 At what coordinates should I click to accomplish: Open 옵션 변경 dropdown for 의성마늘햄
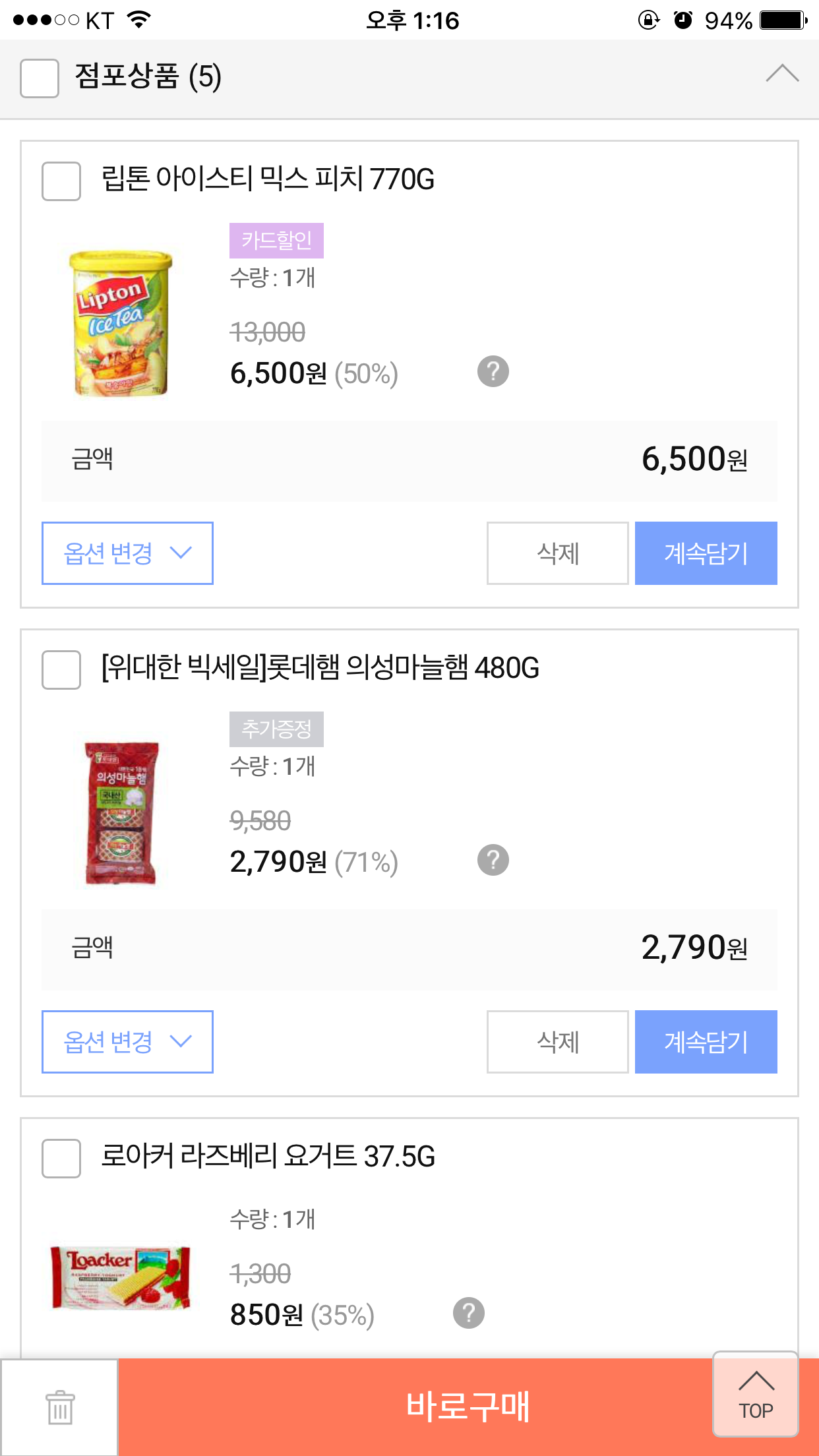pyautogui.click(x=127, y=1042)
